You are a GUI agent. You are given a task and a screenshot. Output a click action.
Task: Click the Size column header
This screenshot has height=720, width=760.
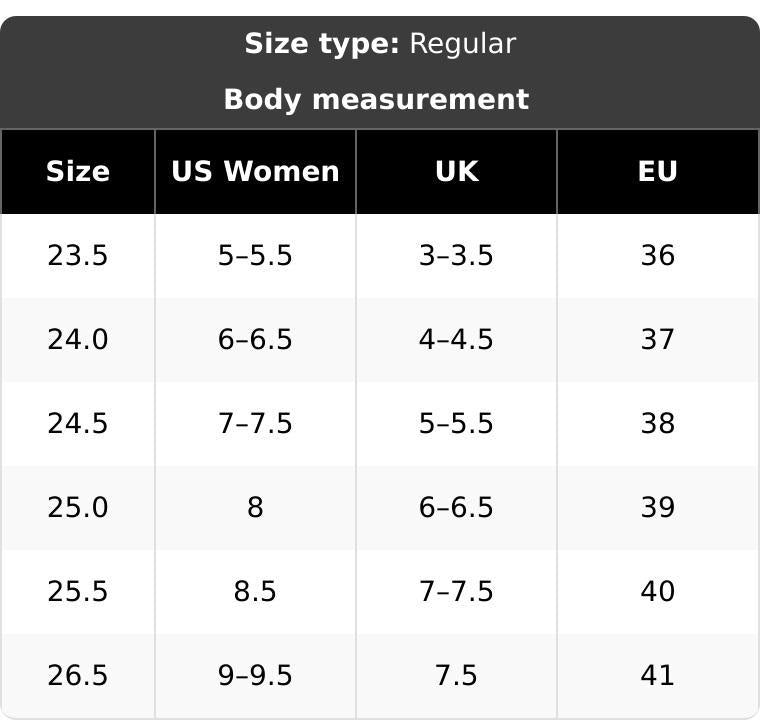point(78,171)
